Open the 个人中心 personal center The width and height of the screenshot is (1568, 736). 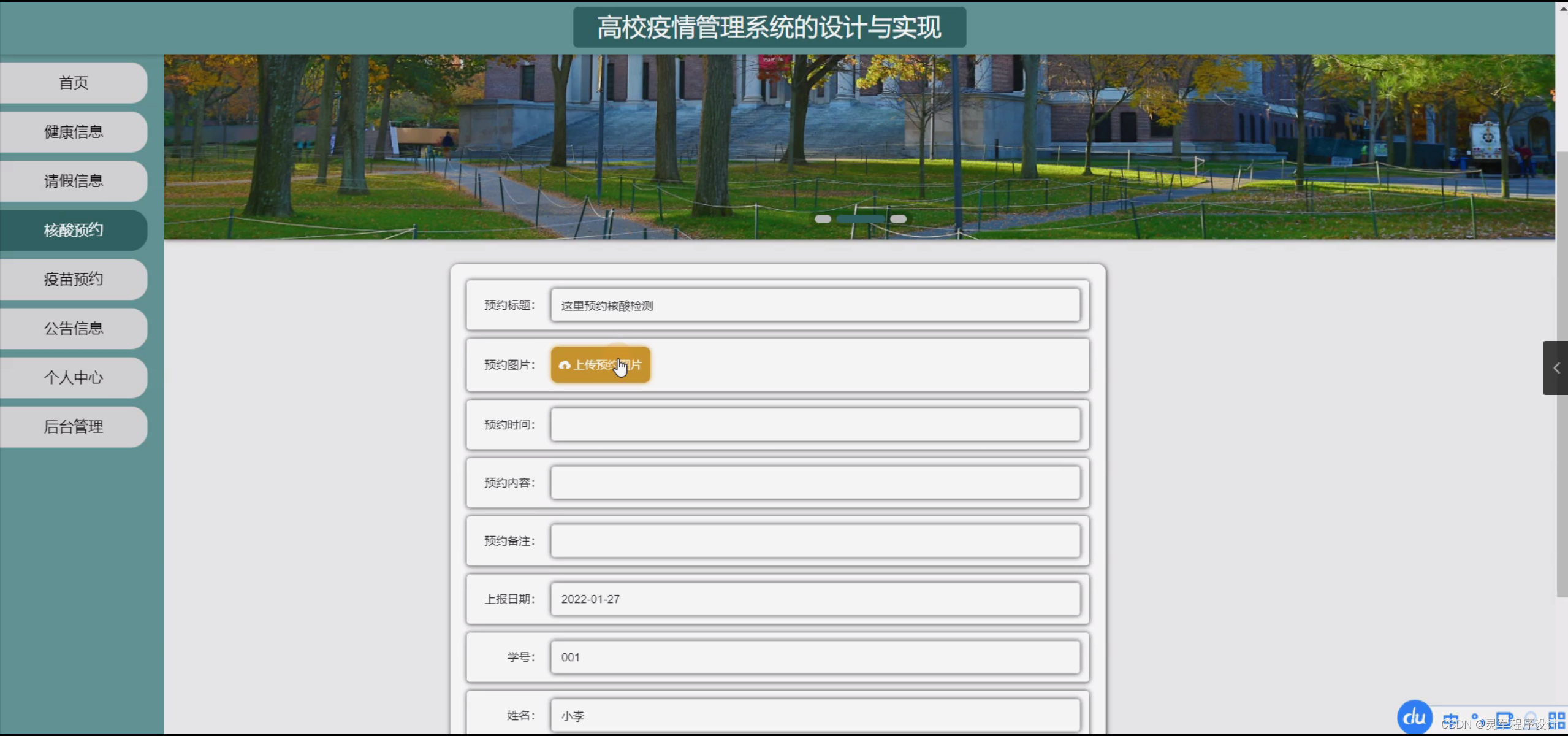pyautogui.click(x=74, y=377)
